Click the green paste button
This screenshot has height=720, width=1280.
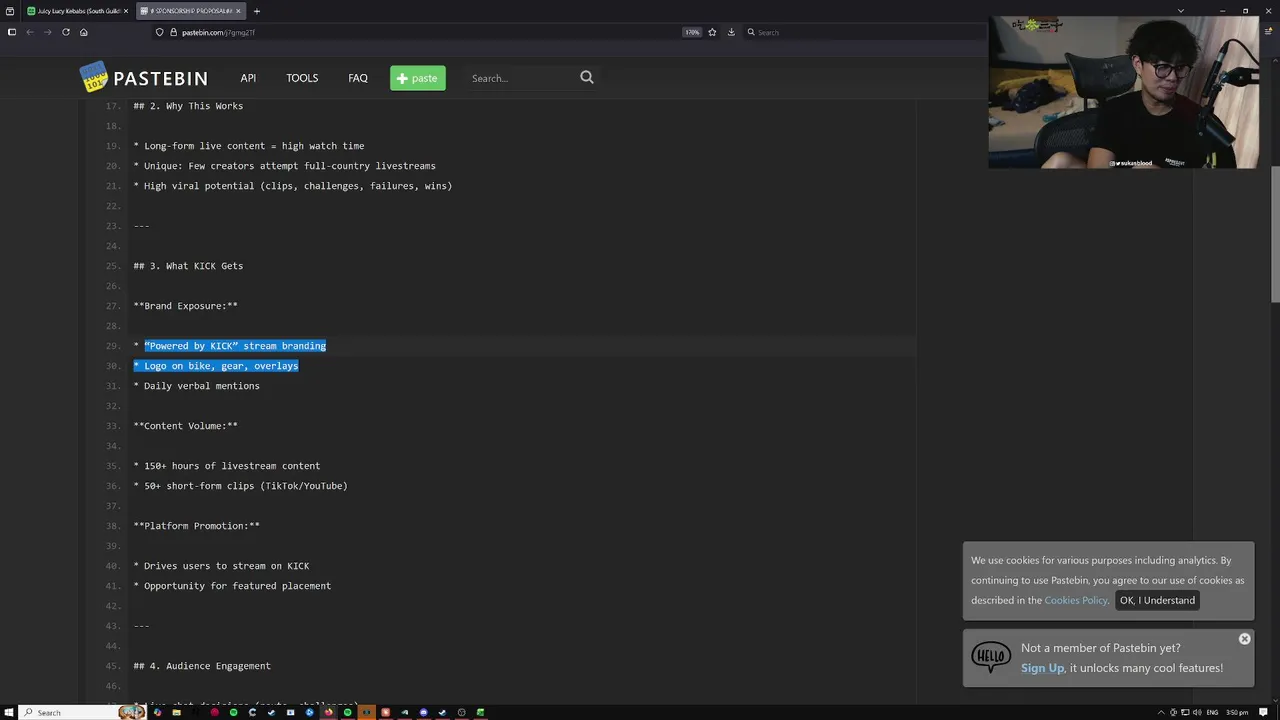(418, 78)
